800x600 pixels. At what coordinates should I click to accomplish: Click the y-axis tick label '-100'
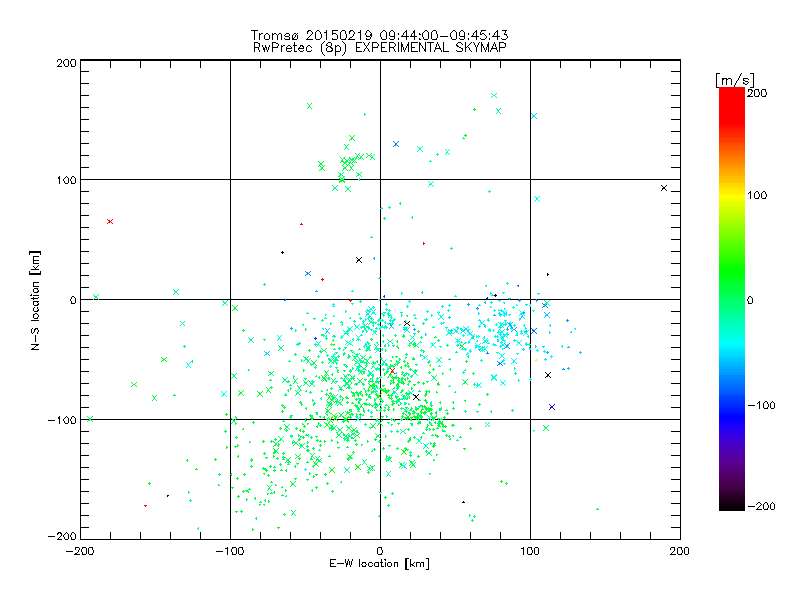point(62,420)
